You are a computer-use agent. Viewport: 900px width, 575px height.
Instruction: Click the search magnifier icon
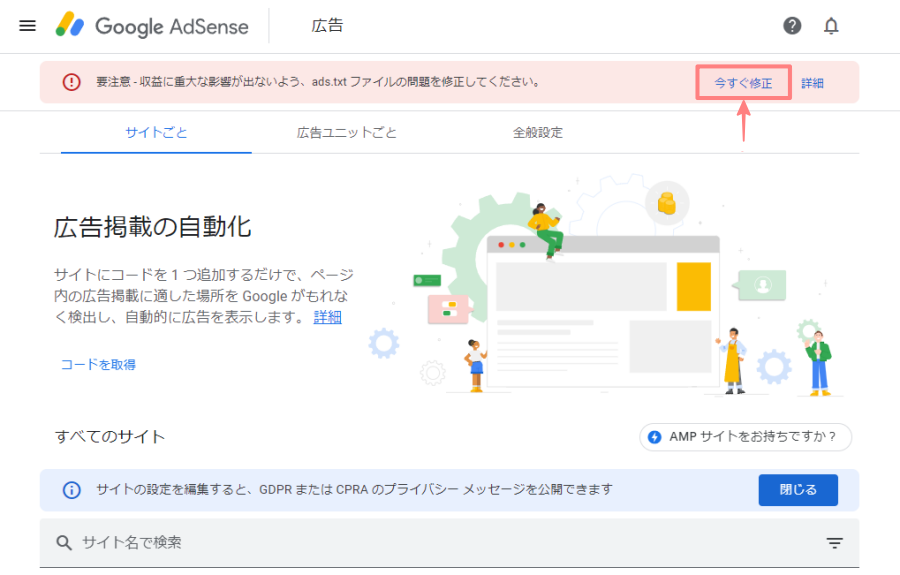coord(64,543)
